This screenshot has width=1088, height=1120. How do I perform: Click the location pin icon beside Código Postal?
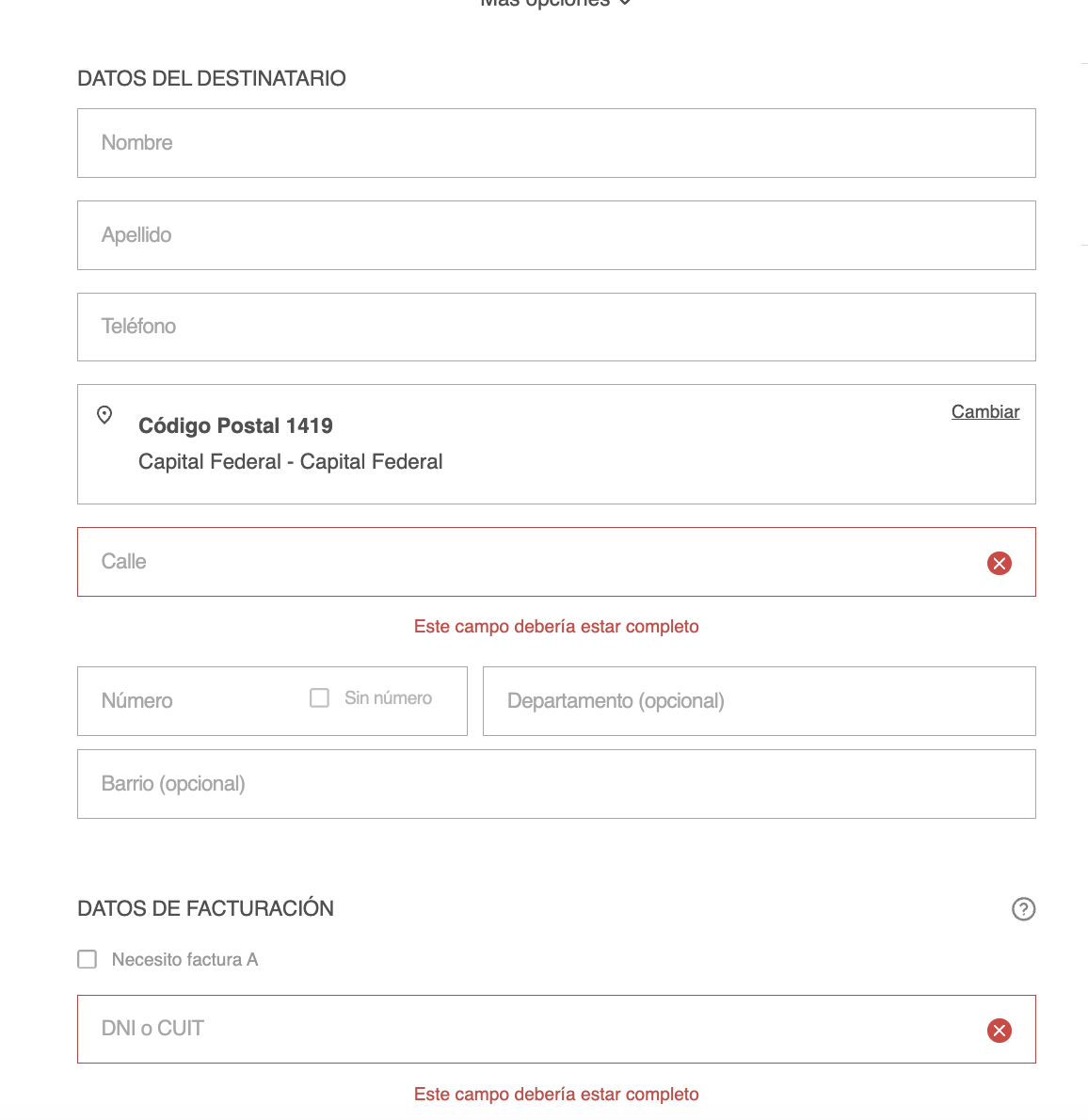click(x=104, y=415)
